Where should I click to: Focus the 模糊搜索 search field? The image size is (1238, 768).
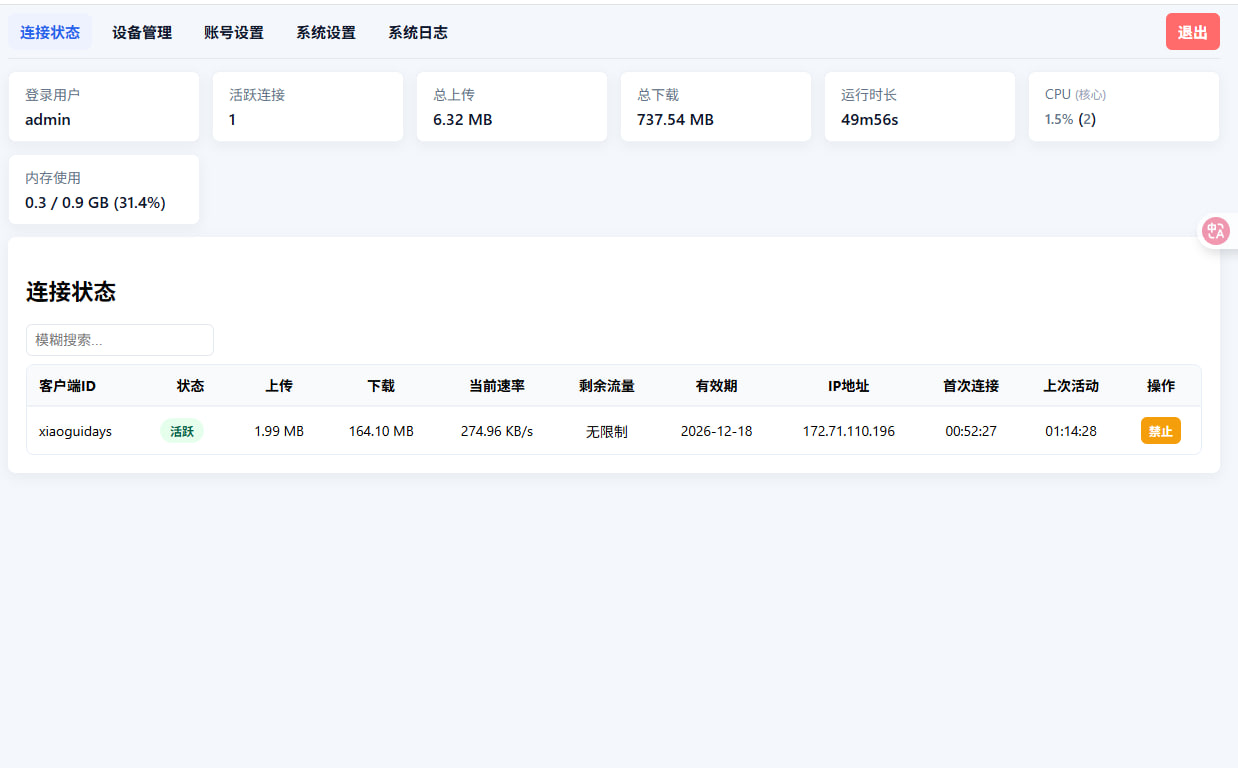pyautogui.click(x=120, y=340)
